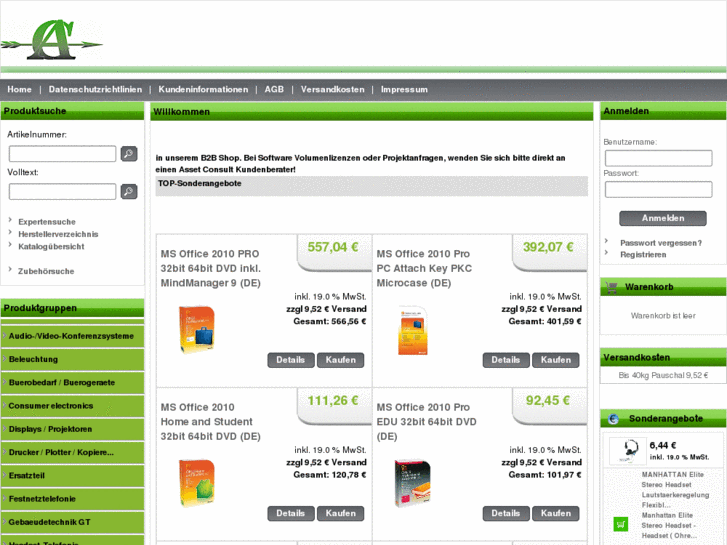This screenshot has width=727, height=545.
Task: Open Office Home and Student product image
Action: click(x=197, y=482)
